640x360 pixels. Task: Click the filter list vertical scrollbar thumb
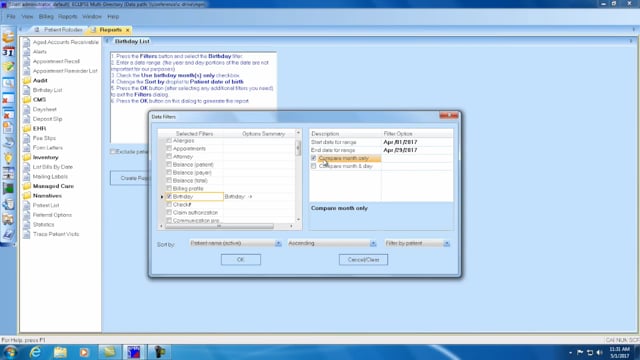coord(298,147)
